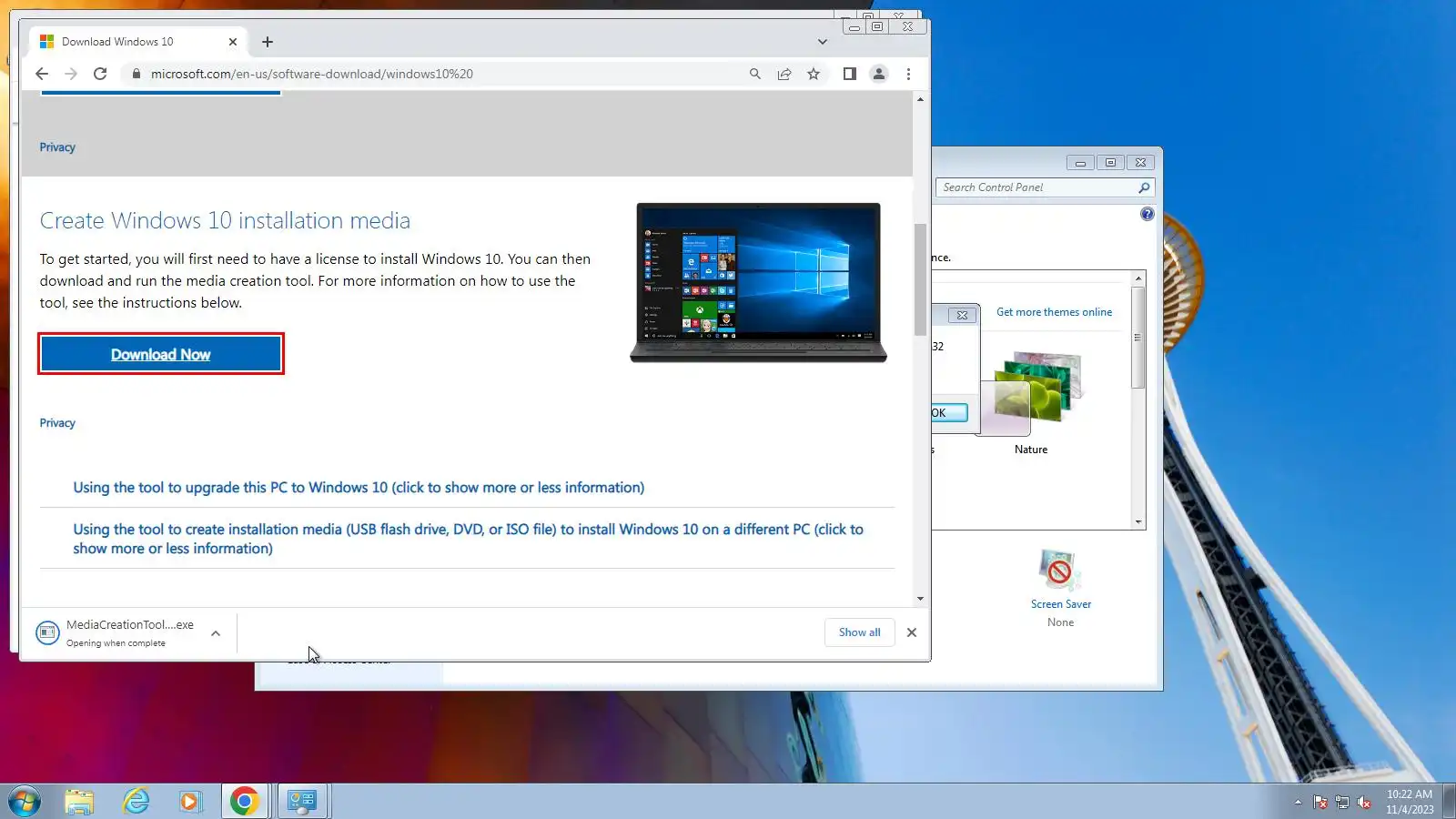
Task: Launch Internet Explorer from the taskbar
Action: tap(136, 802)
